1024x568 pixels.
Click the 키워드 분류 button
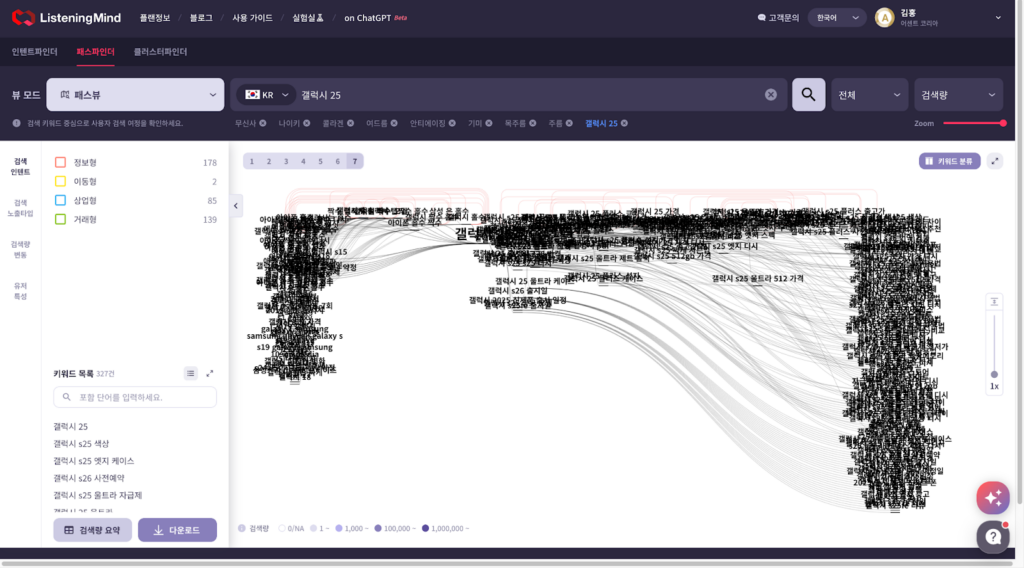pyautogui.click(x=949, y=161)
